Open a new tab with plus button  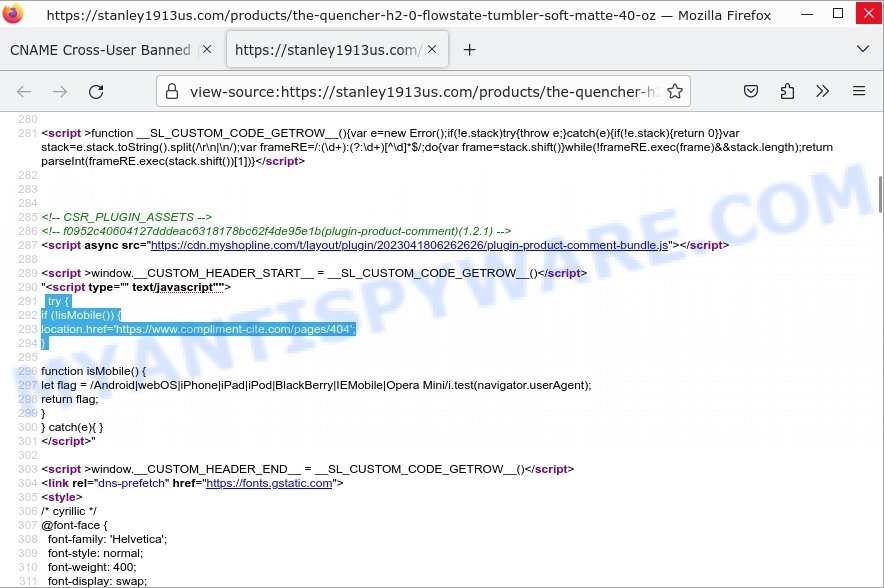pyautogui.click(x=469, y=50)
